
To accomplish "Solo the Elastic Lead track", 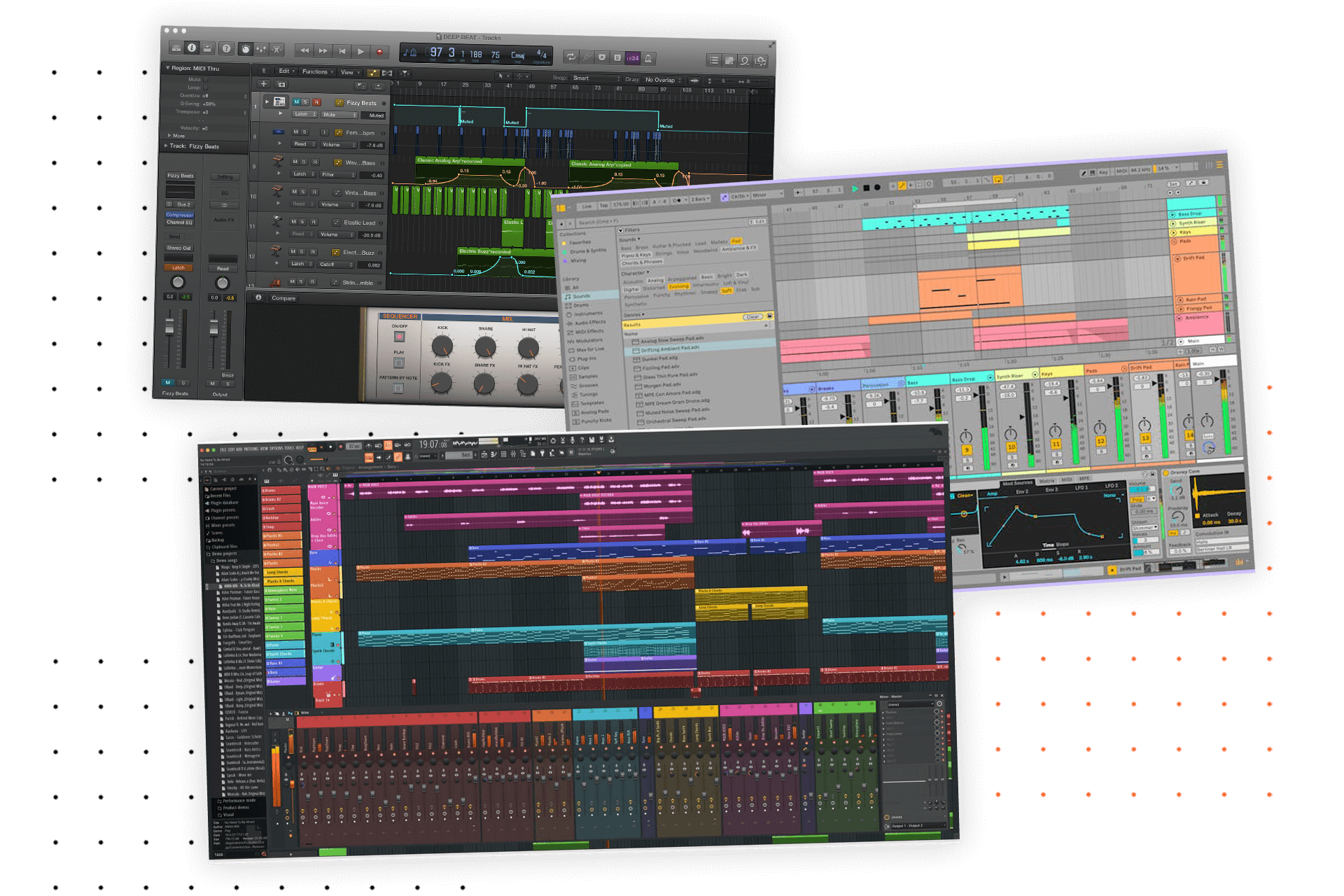I will pos(302,222).
